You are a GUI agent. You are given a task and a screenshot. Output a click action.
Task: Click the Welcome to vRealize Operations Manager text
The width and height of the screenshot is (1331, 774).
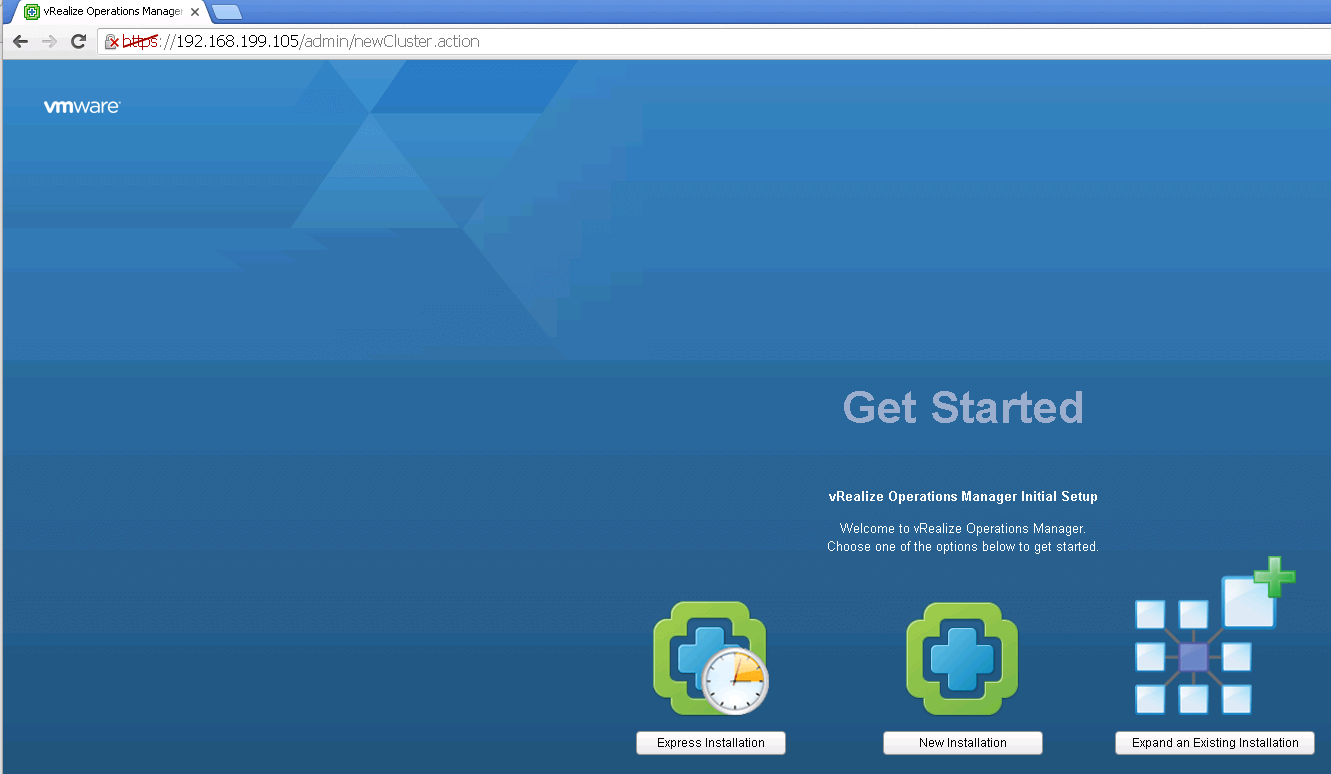[x=963, y=528]
